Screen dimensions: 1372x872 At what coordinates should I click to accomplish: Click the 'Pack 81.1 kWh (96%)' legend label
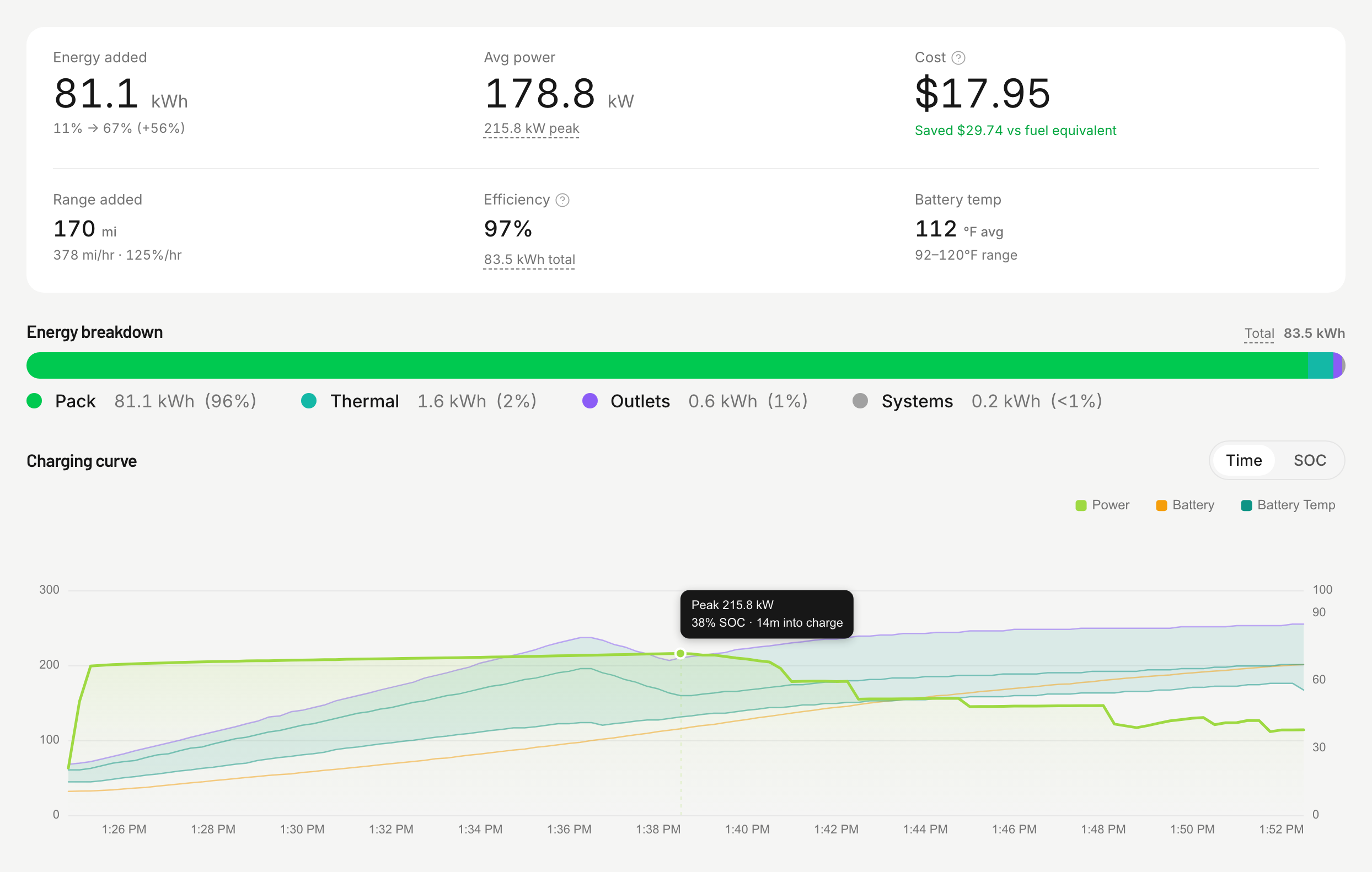[156, 401]
